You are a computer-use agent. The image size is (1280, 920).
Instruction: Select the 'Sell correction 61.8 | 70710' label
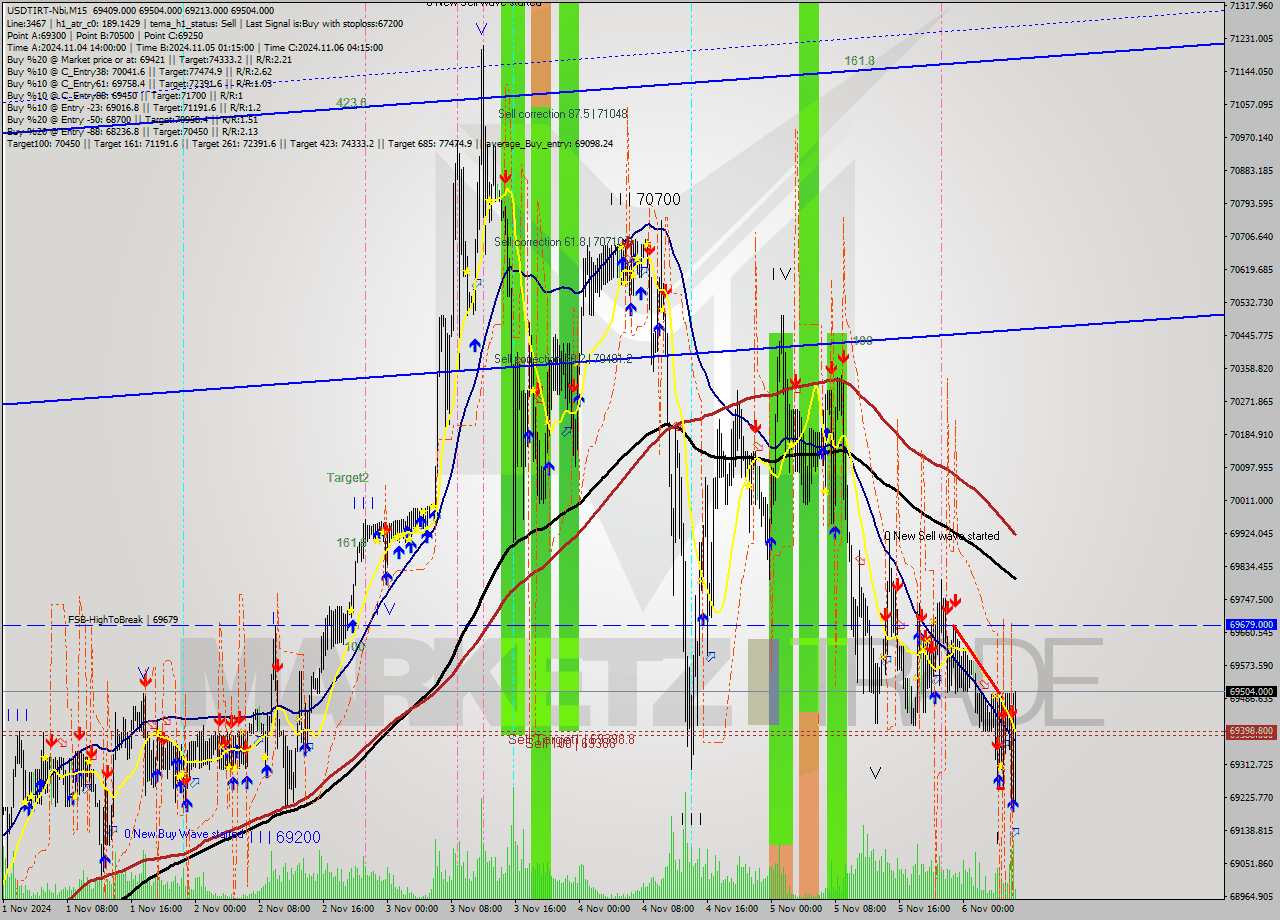coord(560,242)
